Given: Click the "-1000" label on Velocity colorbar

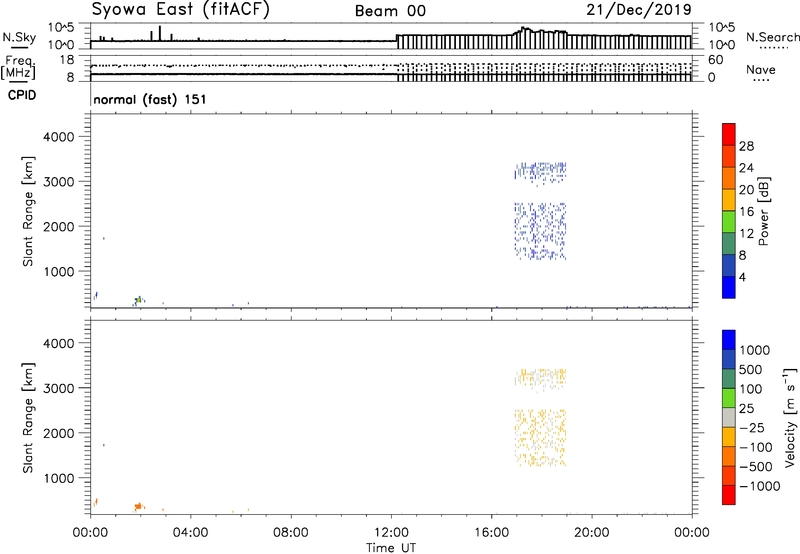Looking at the screenshot, I should point(759,486).
